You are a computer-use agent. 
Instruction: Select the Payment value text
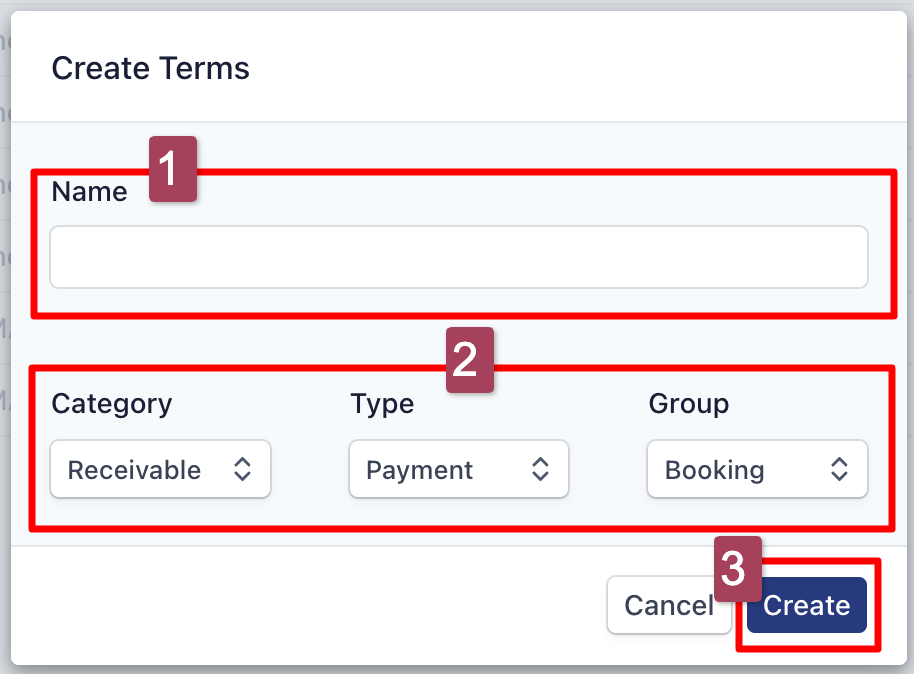pos(420,470)
